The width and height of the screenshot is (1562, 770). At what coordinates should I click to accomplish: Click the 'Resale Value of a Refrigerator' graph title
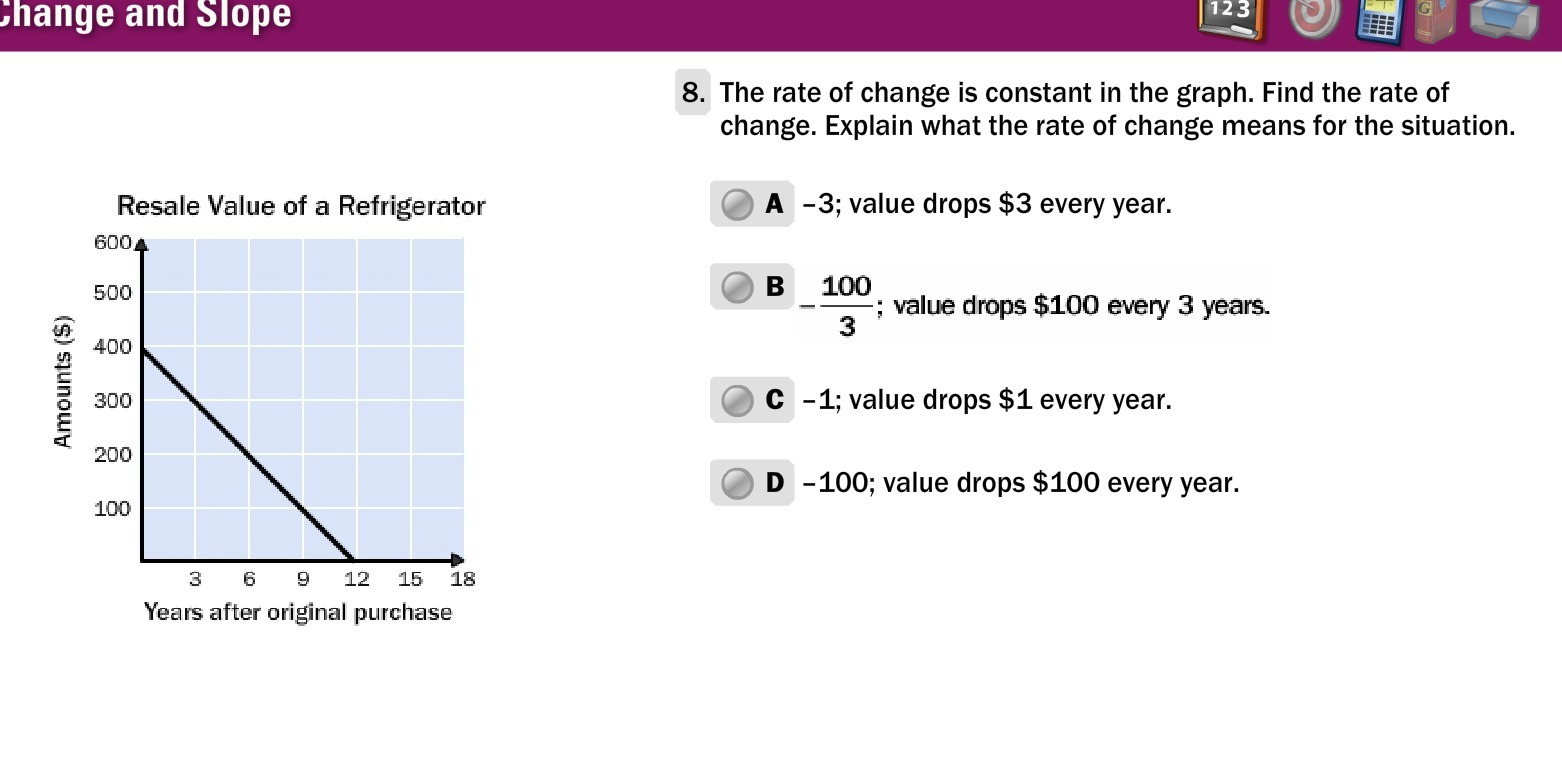[301, 206]
